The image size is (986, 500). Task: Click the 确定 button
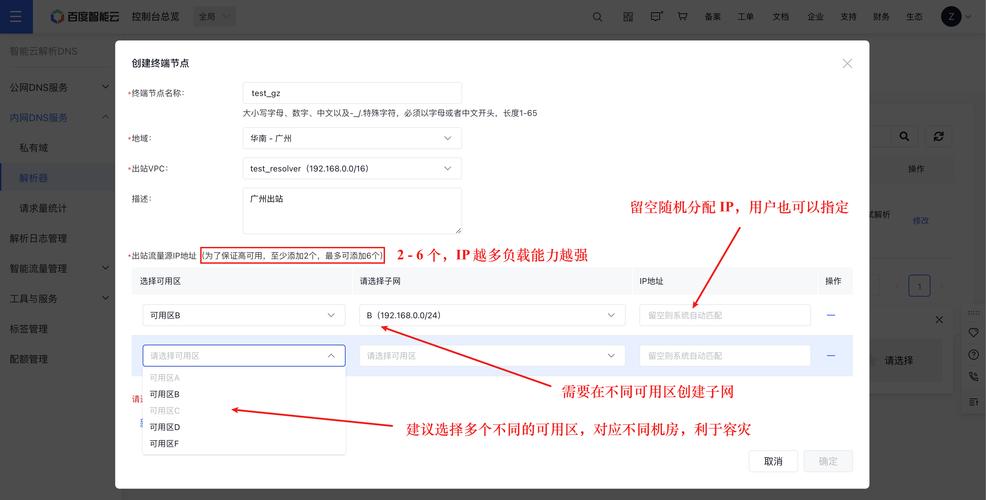click(x=829, y=461)
